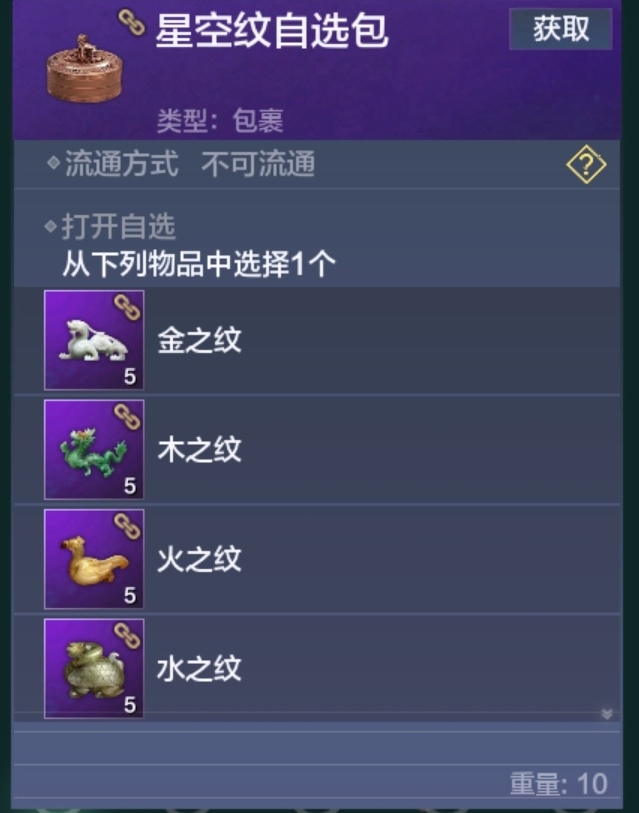Click the copper box item icon in the header

(x=85, y=68)
